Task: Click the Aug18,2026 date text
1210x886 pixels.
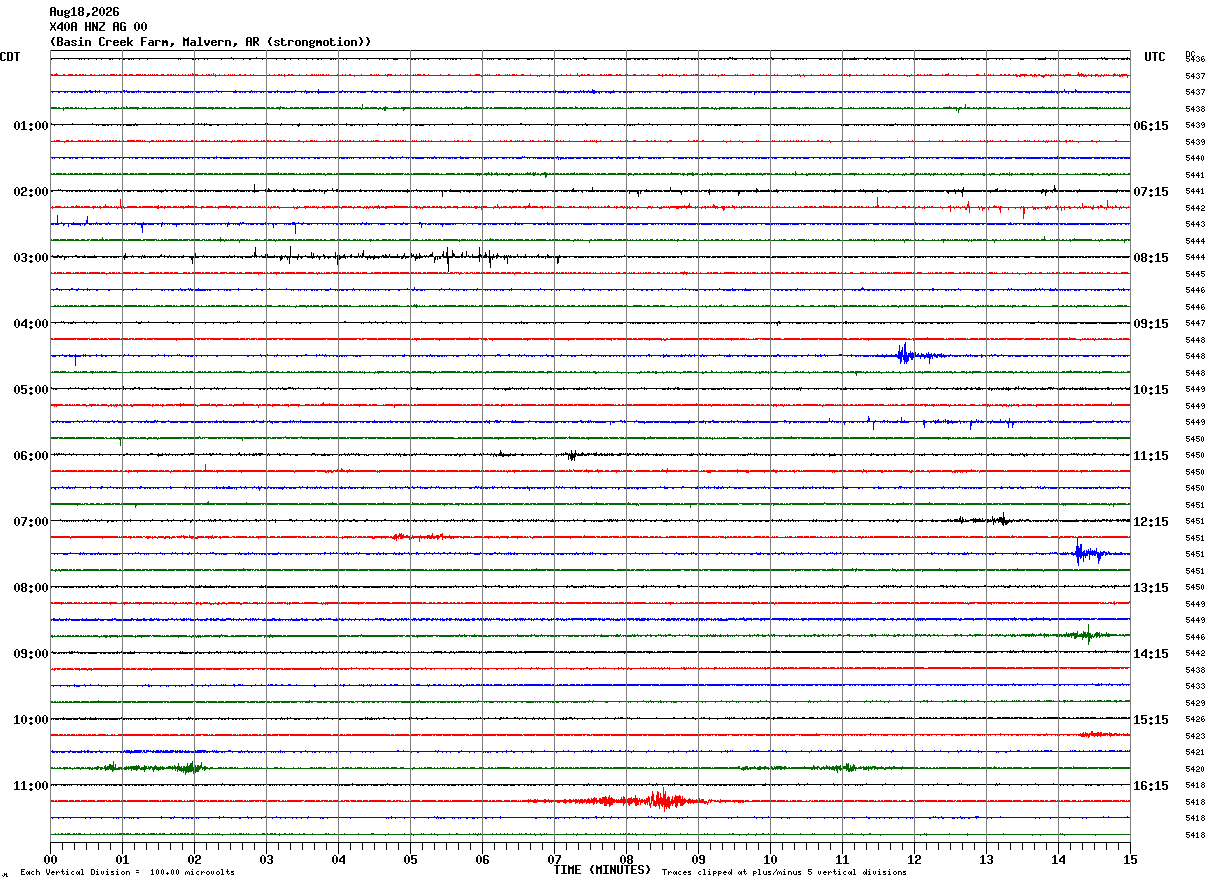Action: 84,12
